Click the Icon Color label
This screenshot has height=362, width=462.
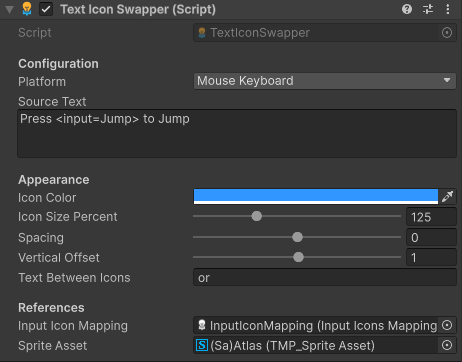click(47, 198)
